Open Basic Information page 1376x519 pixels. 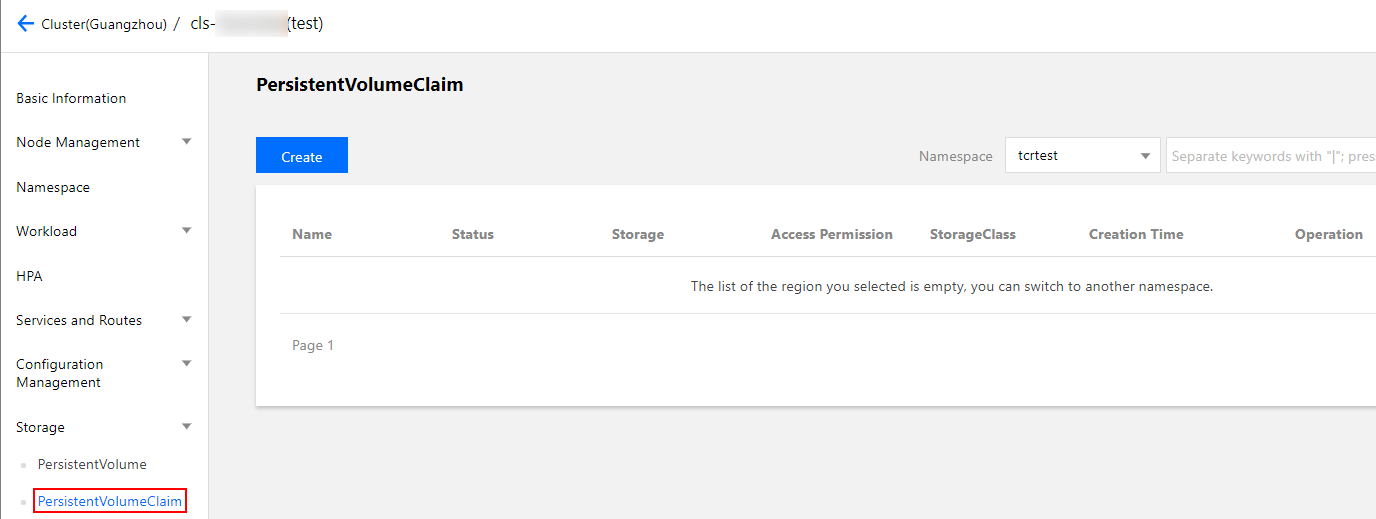tap(71, 98)
